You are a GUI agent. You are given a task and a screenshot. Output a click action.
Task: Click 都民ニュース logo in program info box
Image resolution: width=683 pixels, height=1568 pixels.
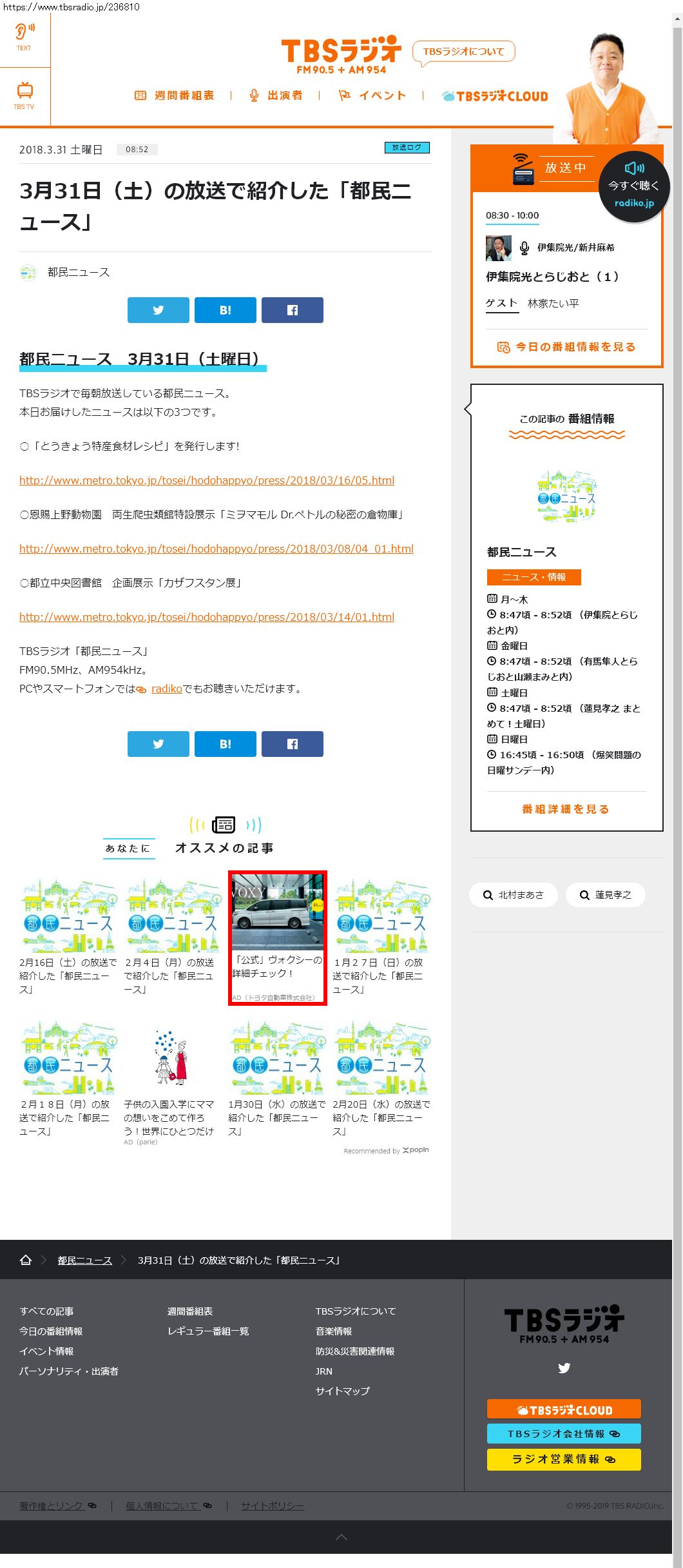(567, 496)
